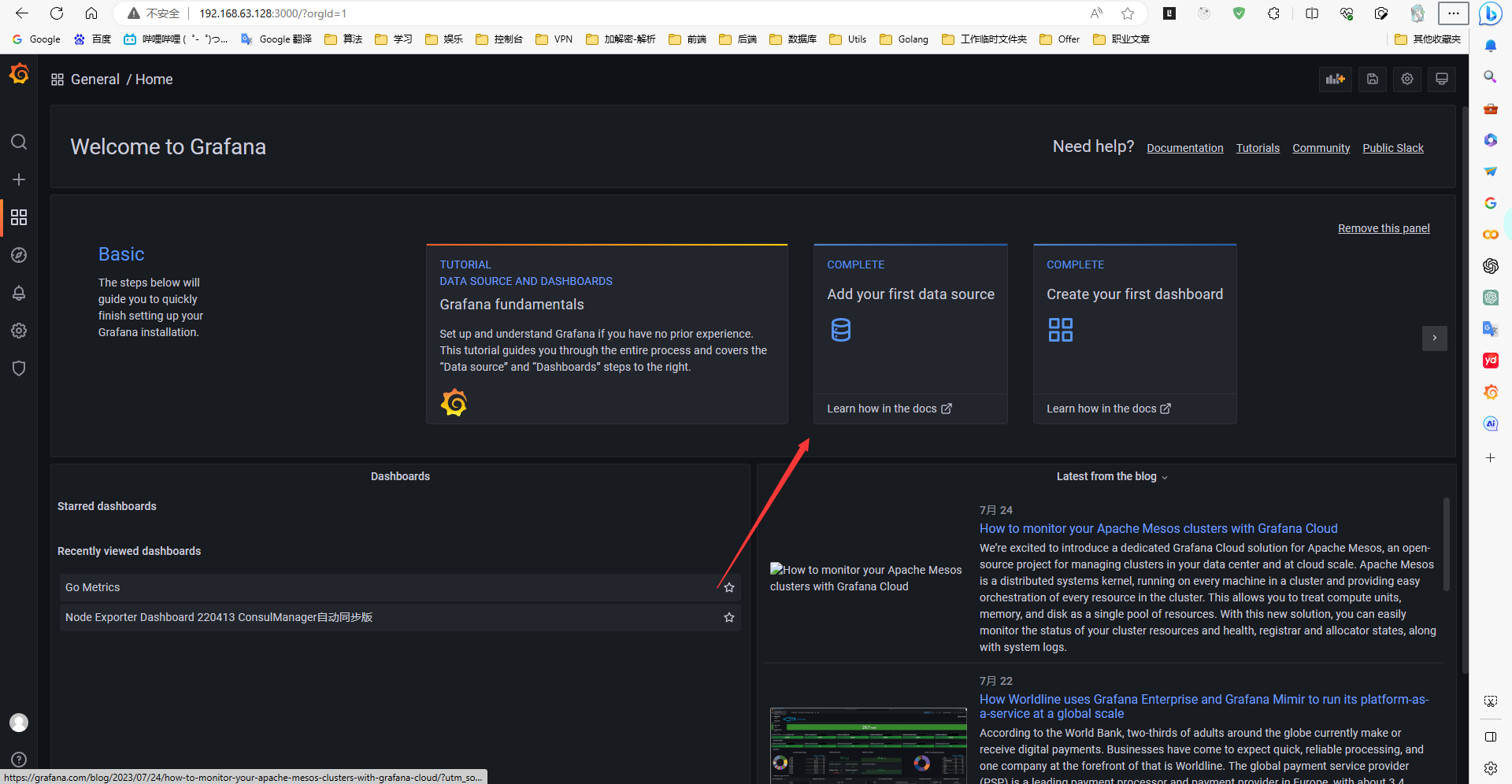This screenshot has width=1512, height=784.
Task: Open the Help question mark icon
Action: point(19,760)
